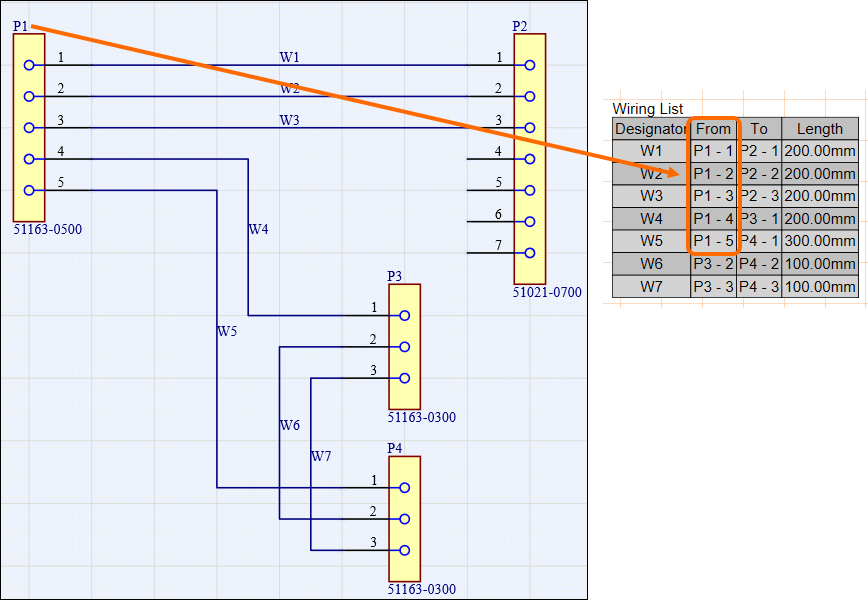Select the W4 designator cell in table
868x600 pixels.
(x=652, y=219)
